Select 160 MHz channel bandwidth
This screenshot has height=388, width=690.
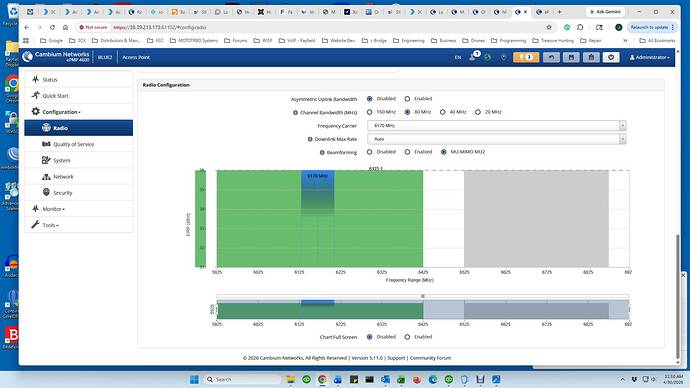tap(370, 112)
